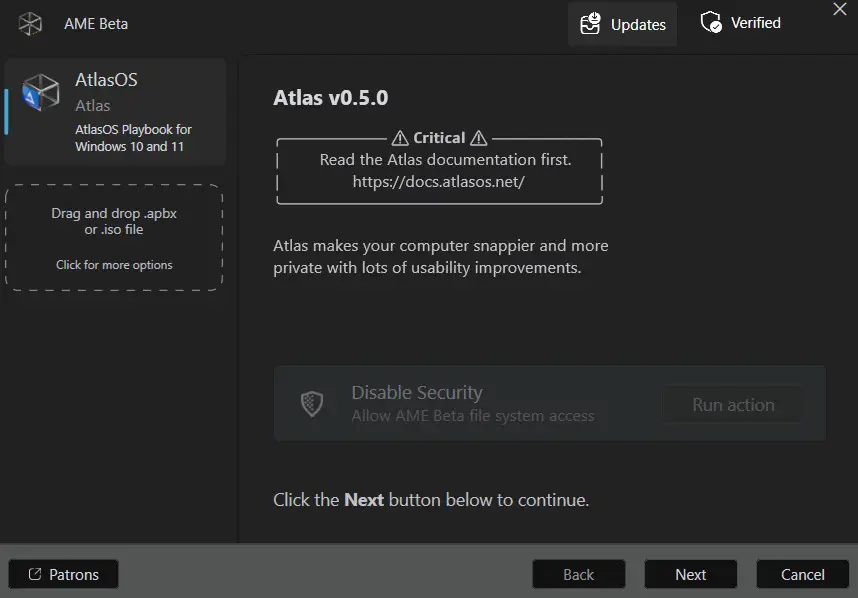The width and height of the screenshot is (858, 598).
Task: Click the shield icon beside Disable Security
Action: pos(312,404)
